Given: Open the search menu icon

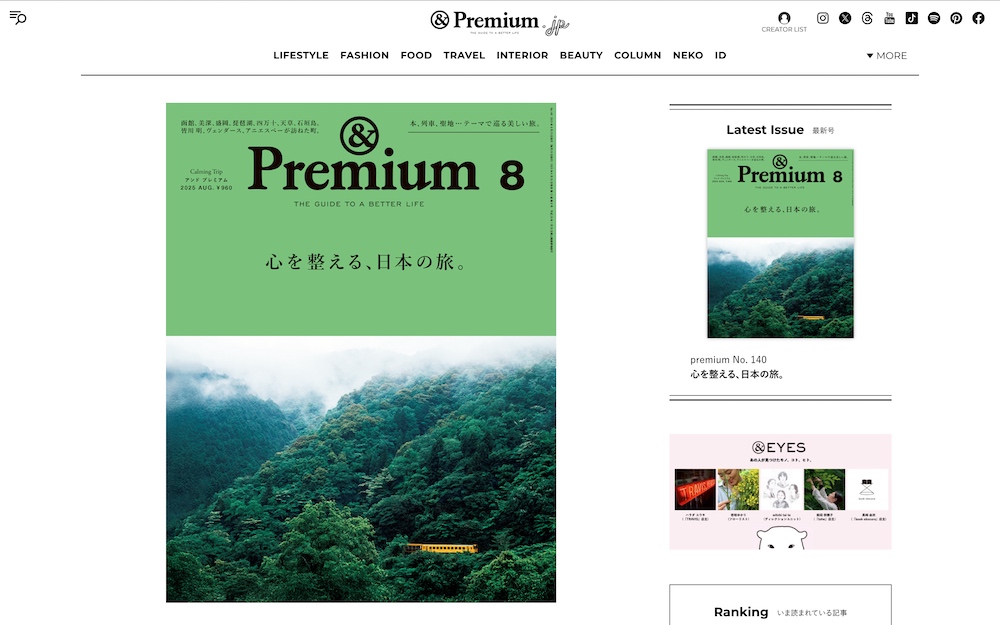Looking at the screenshot, I should 18,17.
